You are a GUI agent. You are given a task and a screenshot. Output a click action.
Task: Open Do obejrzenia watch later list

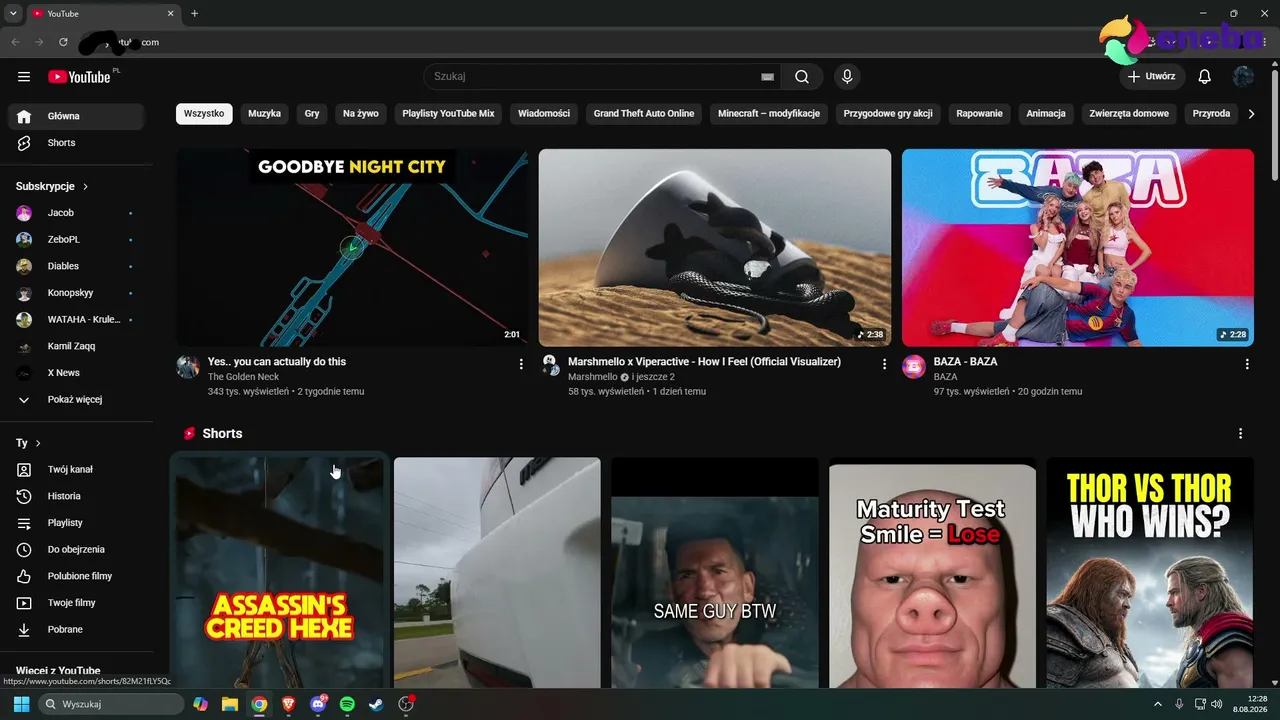pyautogui.click(x=76, y=549)
